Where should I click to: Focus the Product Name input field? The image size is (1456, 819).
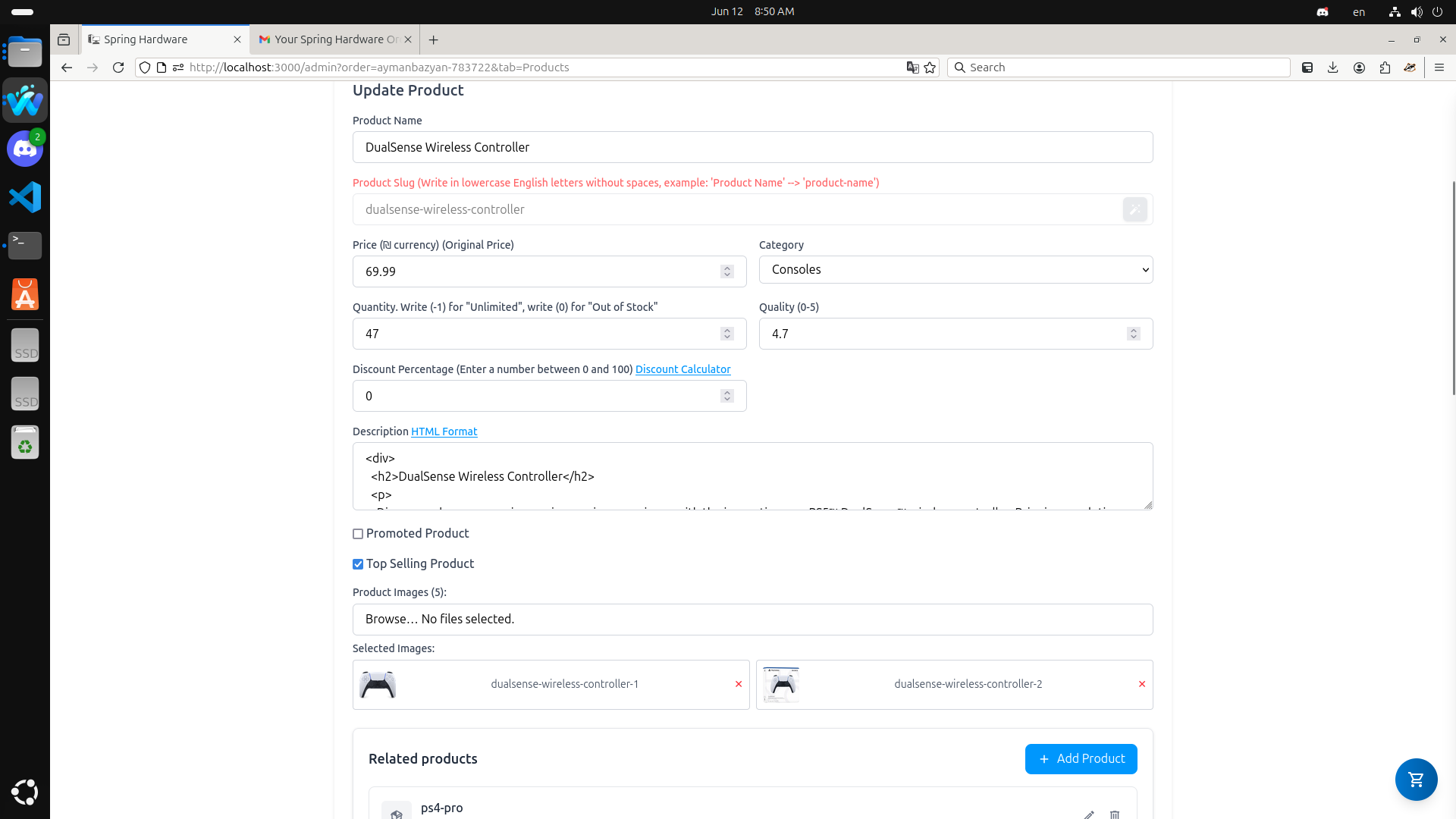pyautogui.click(x=752, y=147)
